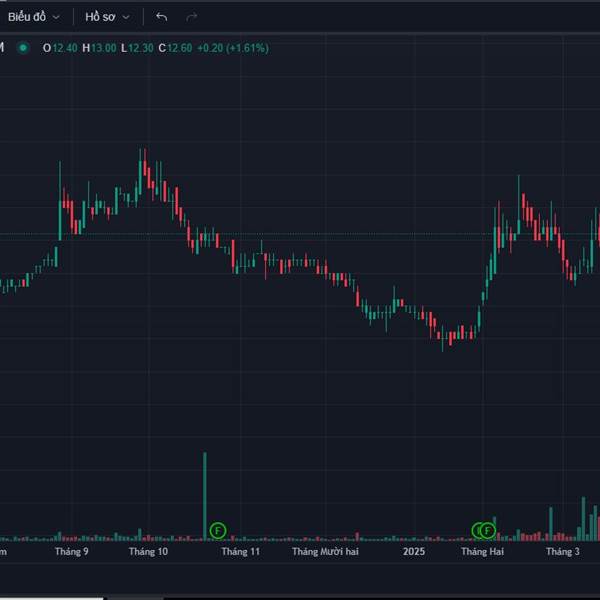Select the low price value 12.30
The width and height of the screenshot is (600, 600).
141,48
